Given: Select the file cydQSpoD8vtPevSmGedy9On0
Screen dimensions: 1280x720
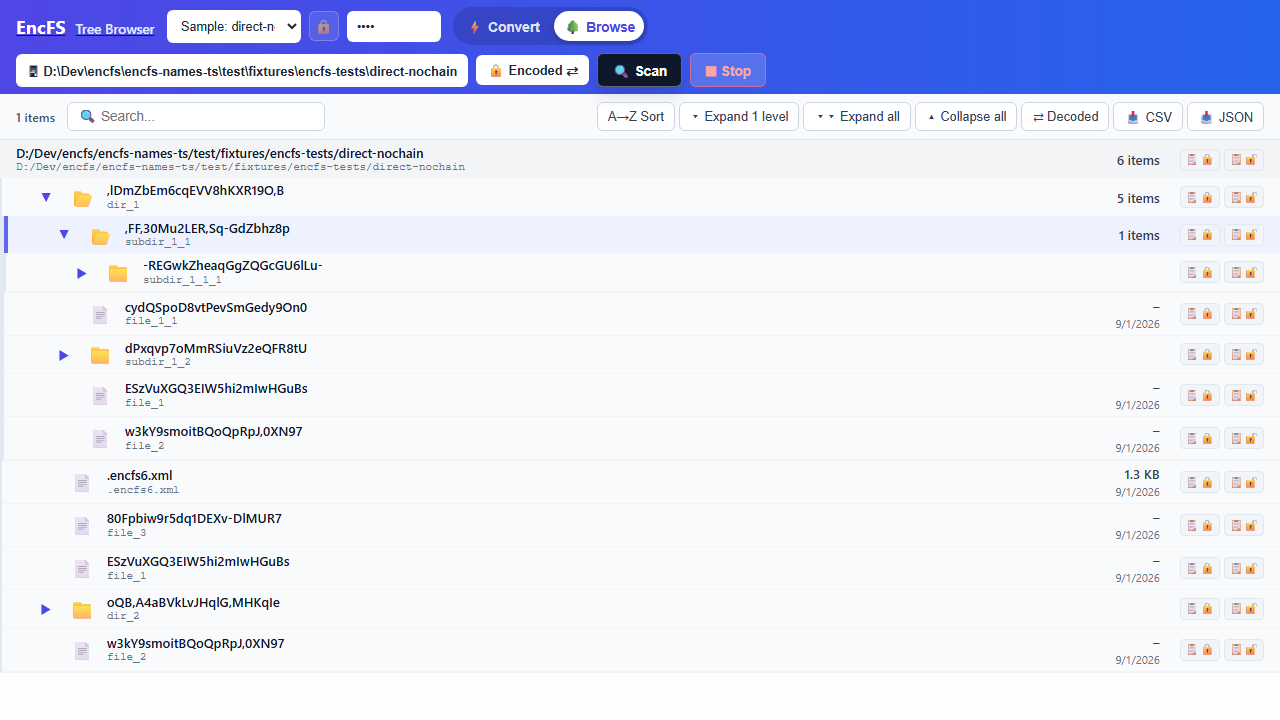Looking at the screenshot, I should [x=216, y=307].
